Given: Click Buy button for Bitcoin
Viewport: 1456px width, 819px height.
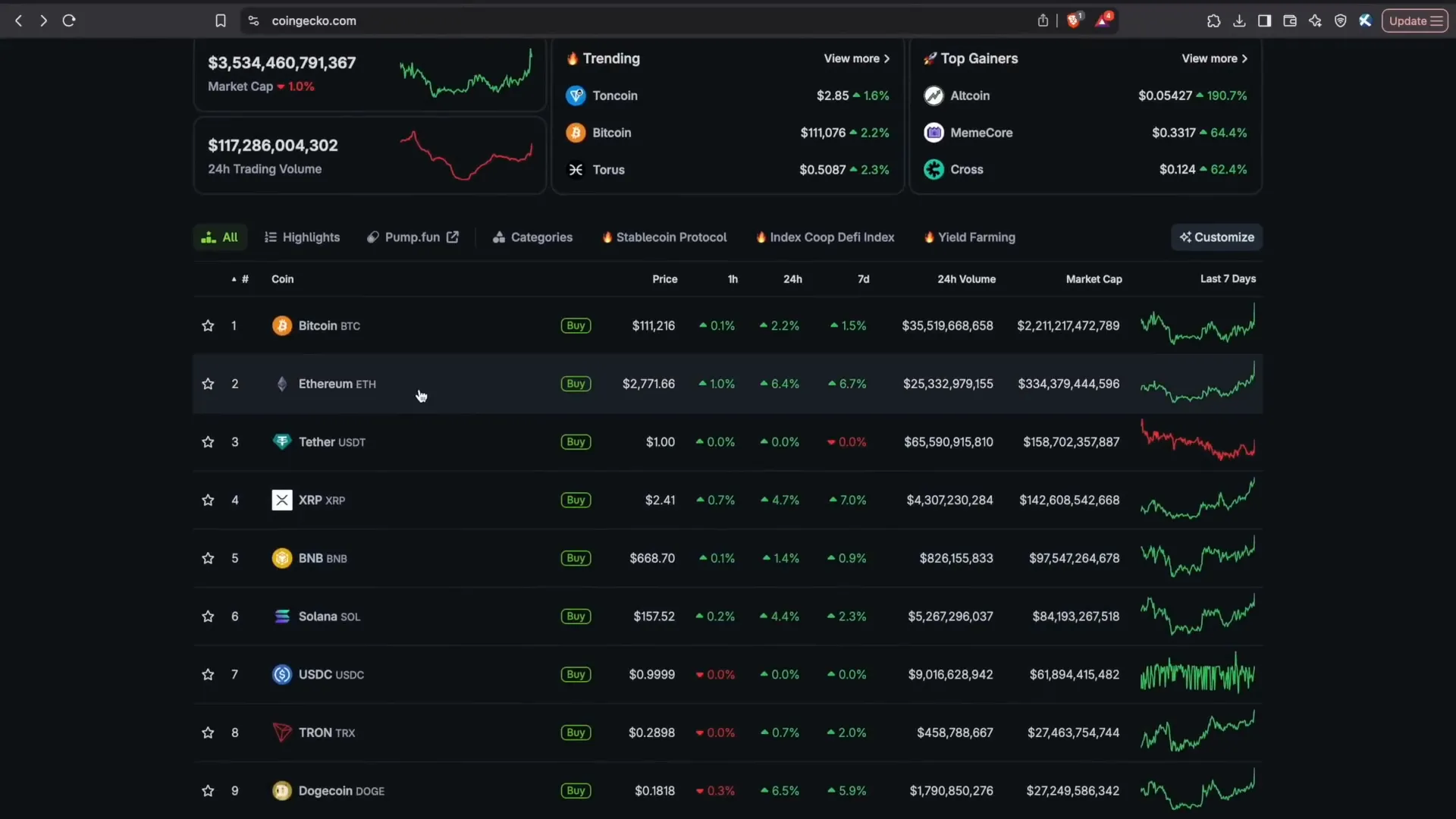Looking at the screenshot, I should (576, 326).
